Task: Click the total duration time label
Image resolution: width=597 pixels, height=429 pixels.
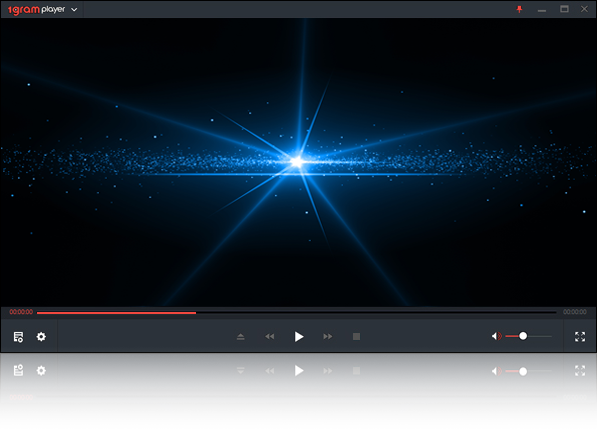Action: click(x=575, y=312)
